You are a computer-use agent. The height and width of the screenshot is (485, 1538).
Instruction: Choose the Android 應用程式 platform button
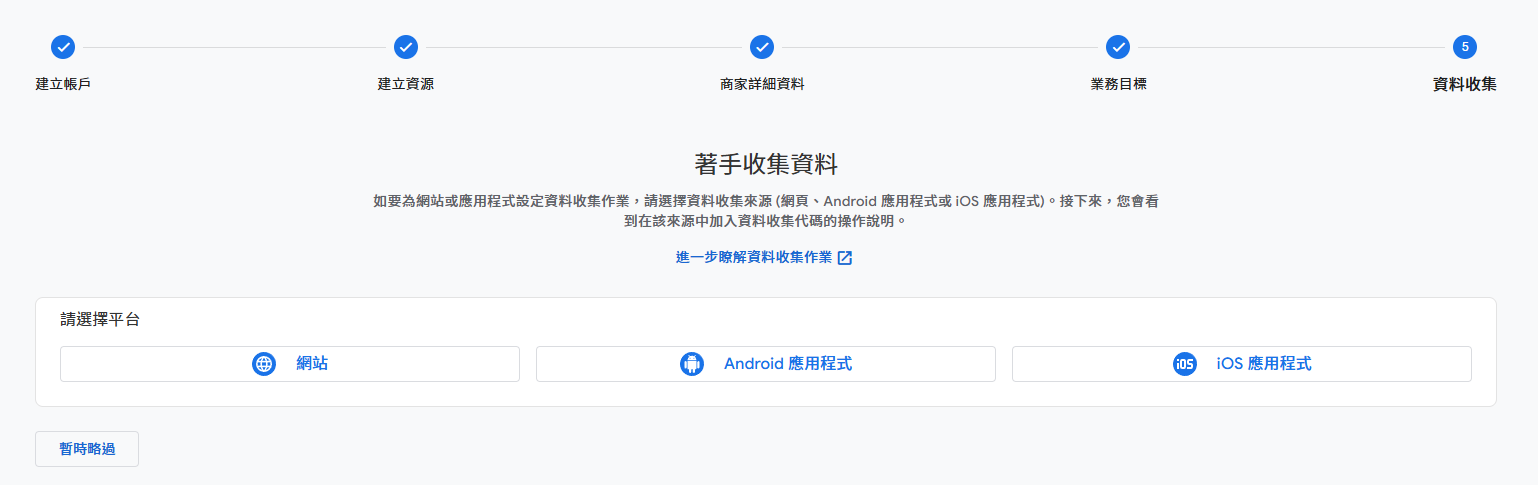coord(766,364)
